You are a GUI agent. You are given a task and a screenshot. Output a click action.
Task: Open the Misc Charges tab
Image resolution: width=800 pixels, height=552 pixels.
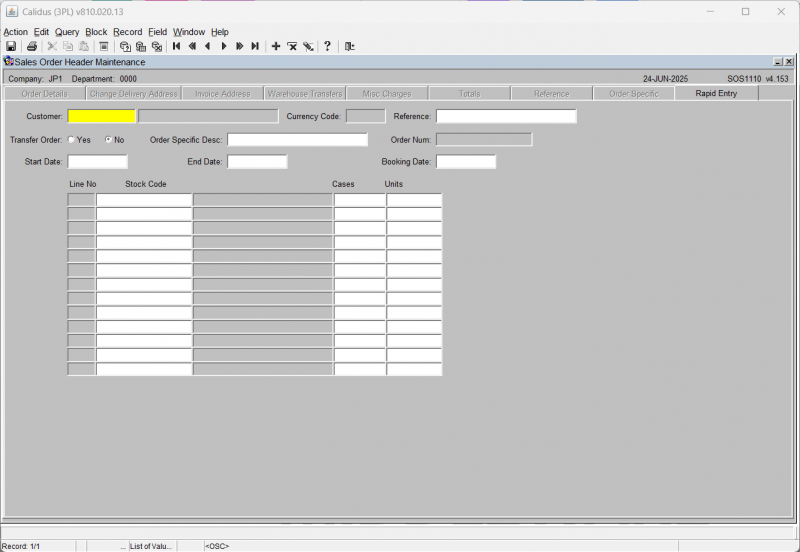pyautogui.click(x=387, y=94)
